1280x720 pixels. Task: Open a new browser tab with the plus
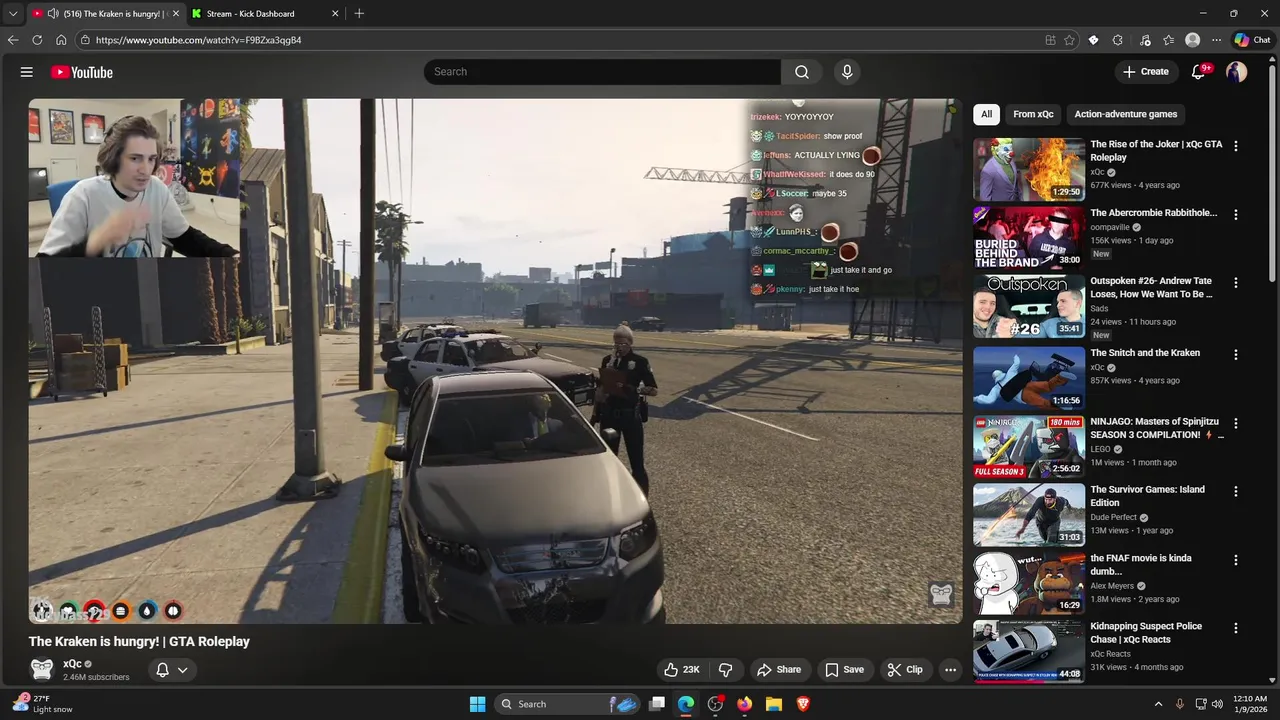point(359,13)
